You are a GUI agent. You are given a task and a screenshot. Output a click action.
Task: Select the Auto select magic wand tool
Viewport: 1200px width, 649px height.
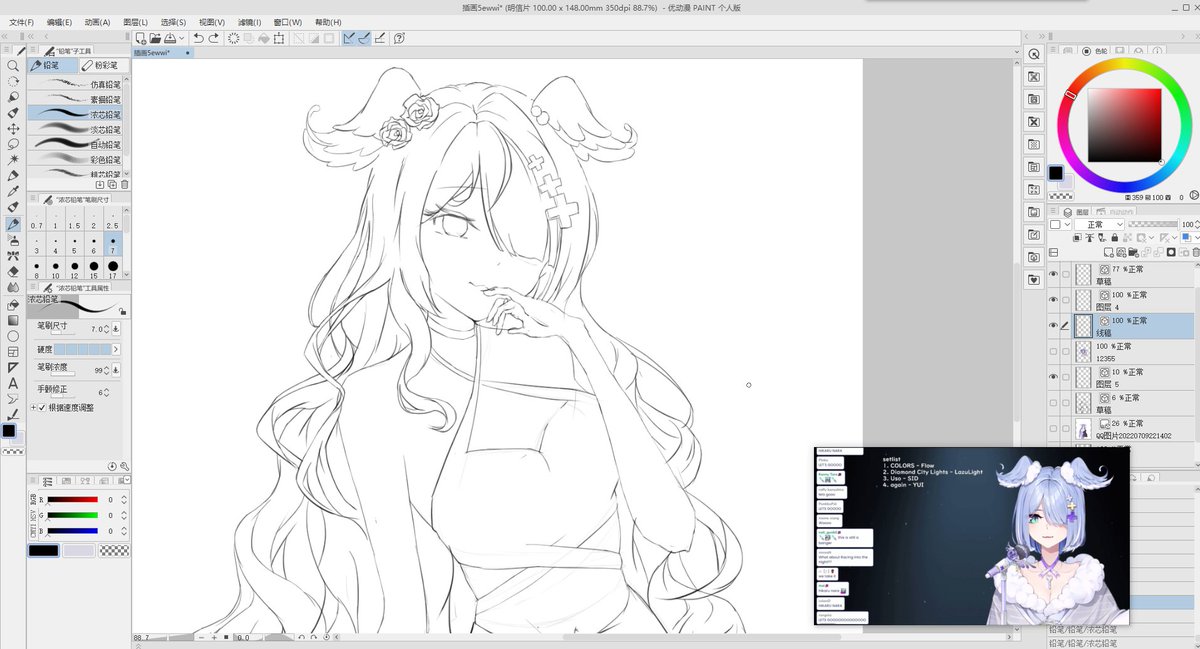tap(13, 159)
